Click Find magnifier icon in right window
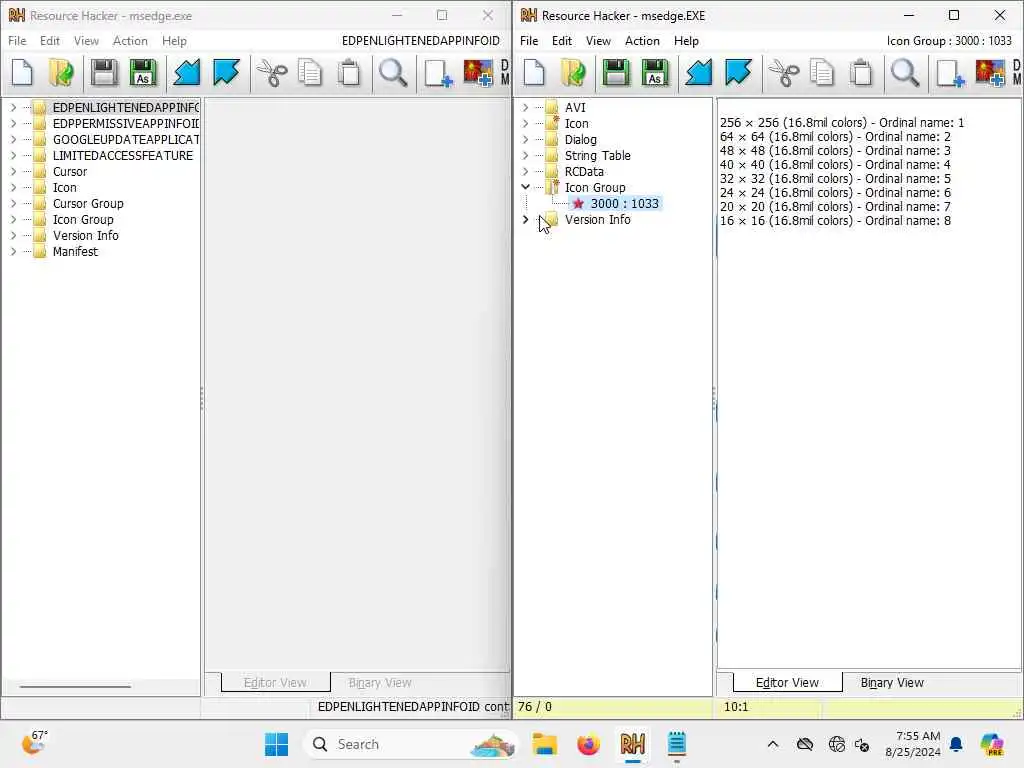 click(x=905, y=72)
